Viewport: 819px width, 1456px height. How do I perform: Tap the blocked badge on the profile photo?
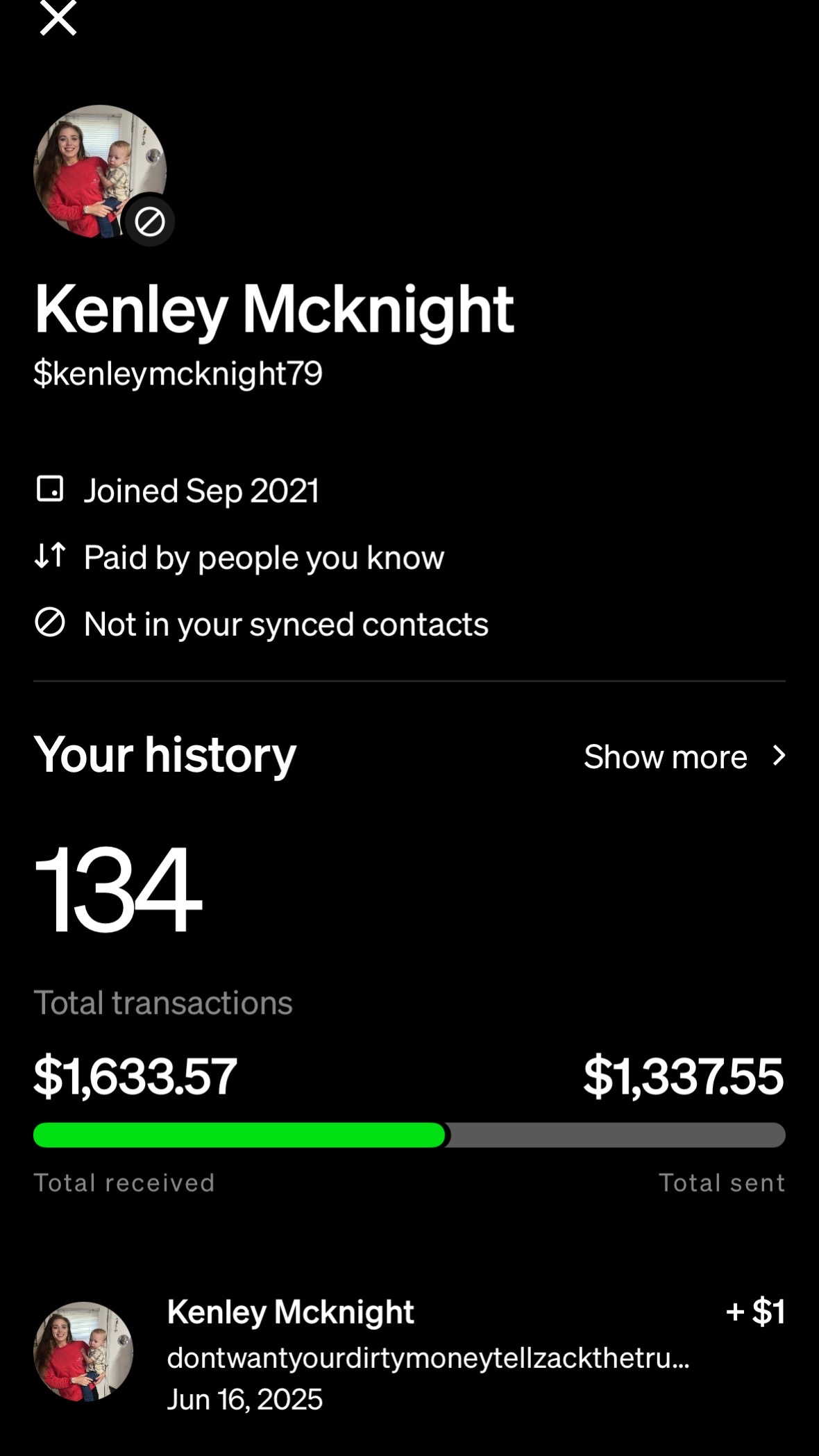tap(149, 222)
